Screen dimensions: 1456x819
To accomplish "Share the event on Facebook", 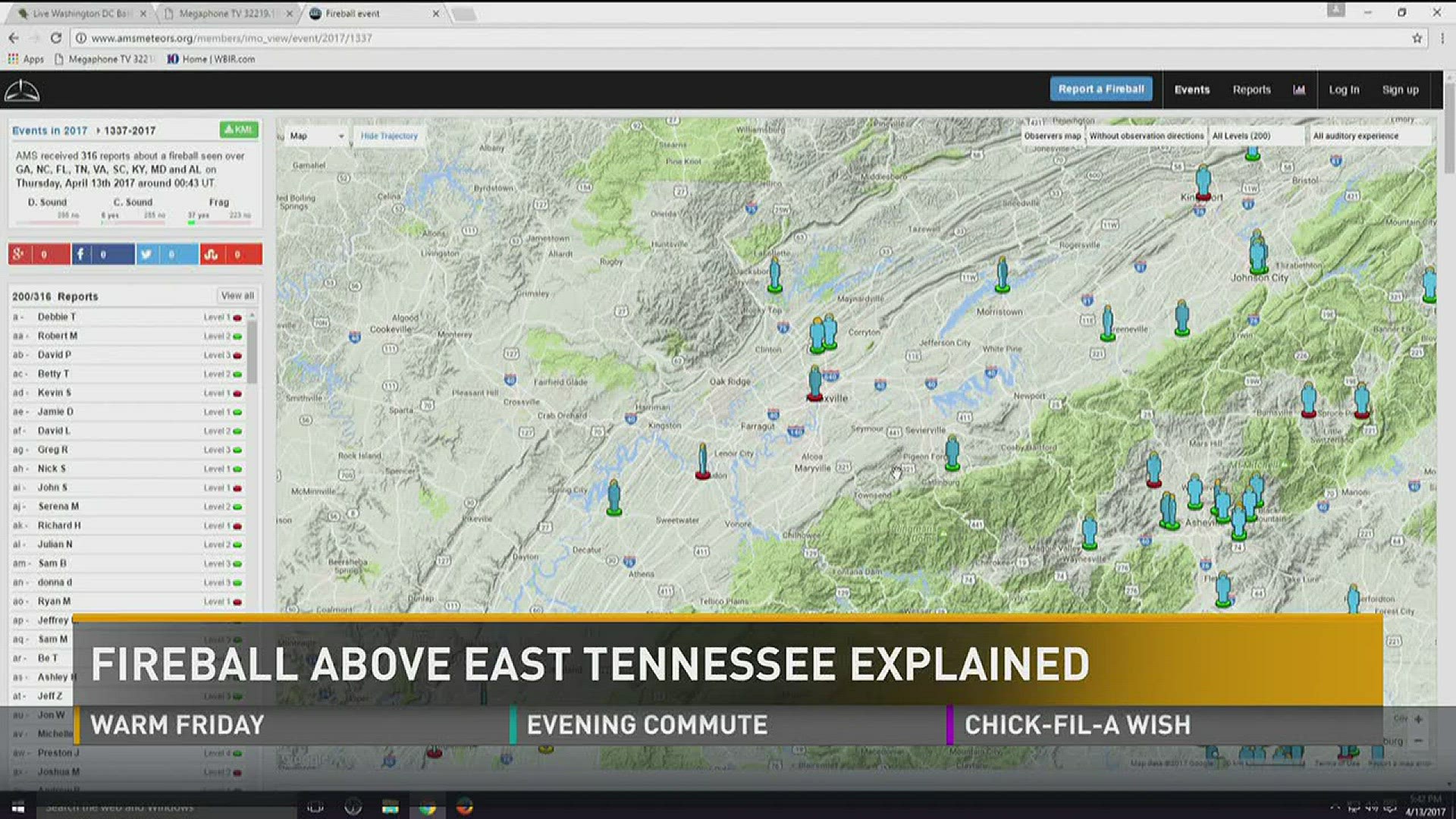I will [103, 254].
